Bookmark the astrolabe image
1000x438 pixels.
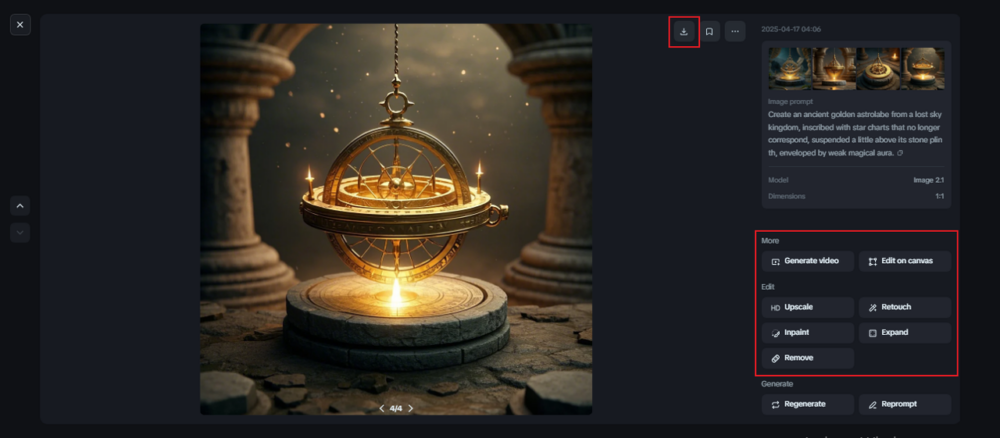[x=709, y=31]
